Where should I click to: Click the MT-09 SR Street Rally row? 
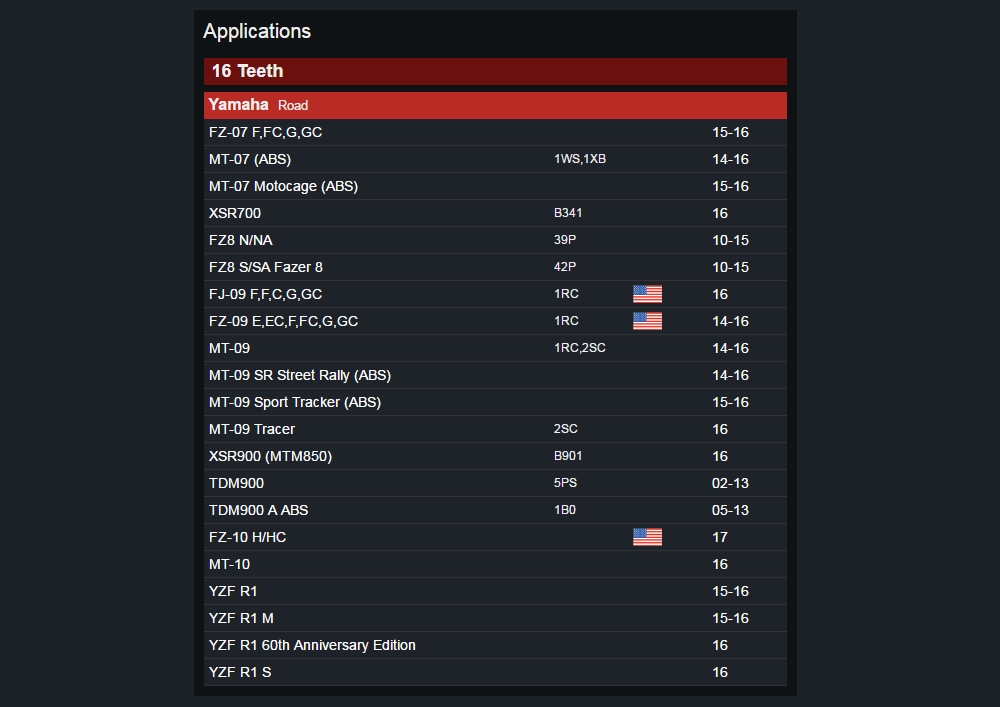(300, 375)
